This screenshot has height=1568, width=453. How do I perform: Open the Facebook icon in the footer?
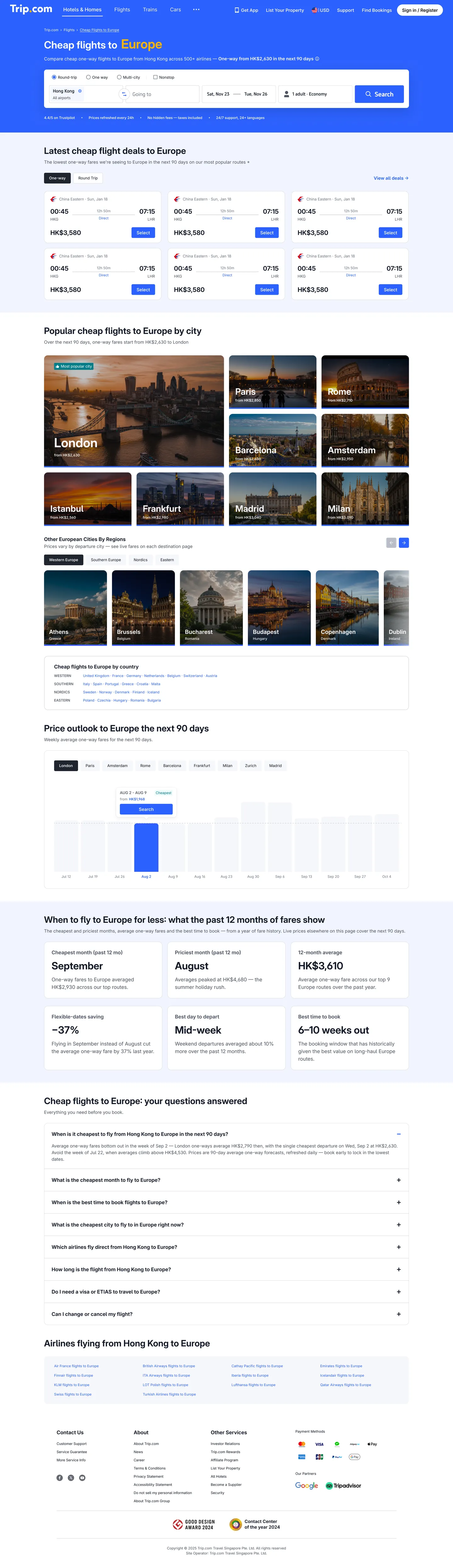pyautogui.click(x=59, y=1477)
